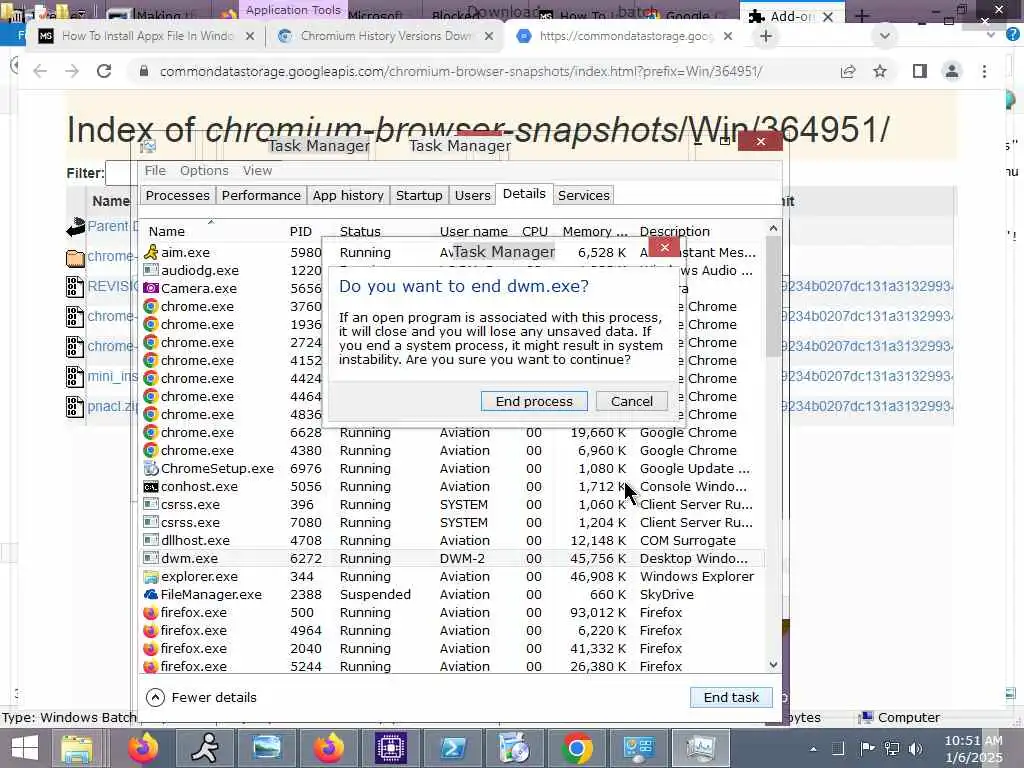Select the Camera.exe process icon

(151, 288)
